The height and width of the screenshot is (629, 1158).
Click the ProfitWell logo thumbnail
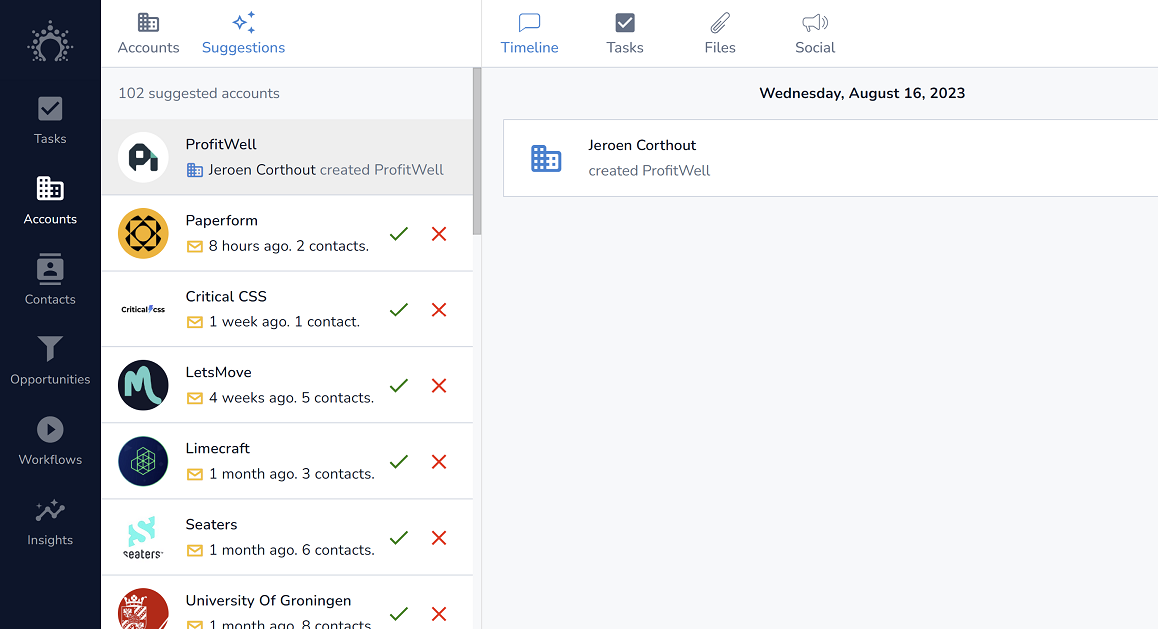(x=143, y=157)
